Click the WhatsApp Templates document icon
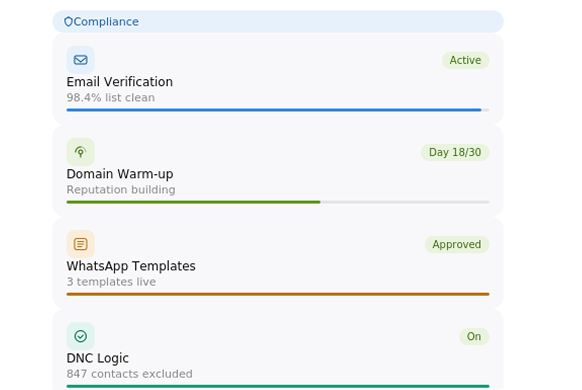This screenshot has height=390, width=582. click(81, 244)
